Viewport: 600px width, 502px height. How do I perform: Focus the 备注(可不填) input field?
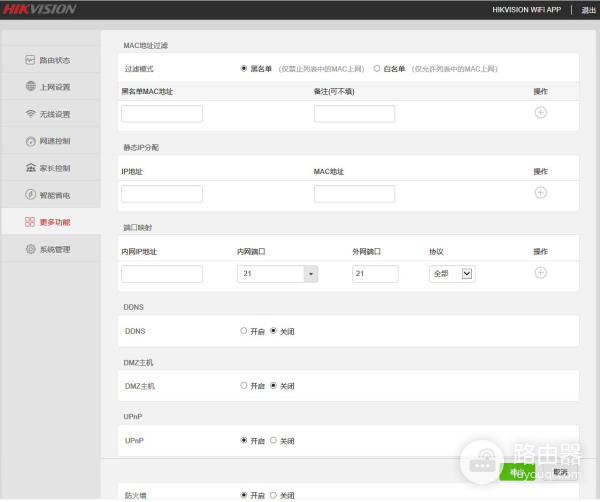(354, 114)
